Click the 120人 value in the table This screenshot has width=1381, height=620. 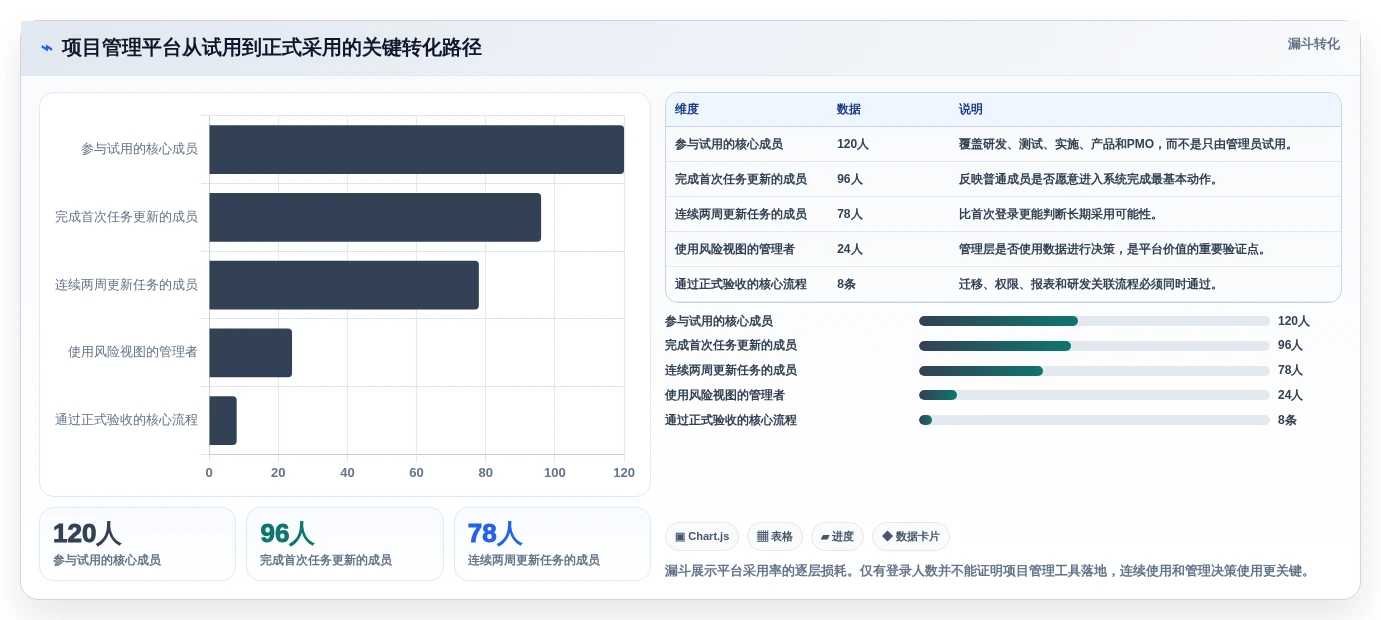coord(853,144)
